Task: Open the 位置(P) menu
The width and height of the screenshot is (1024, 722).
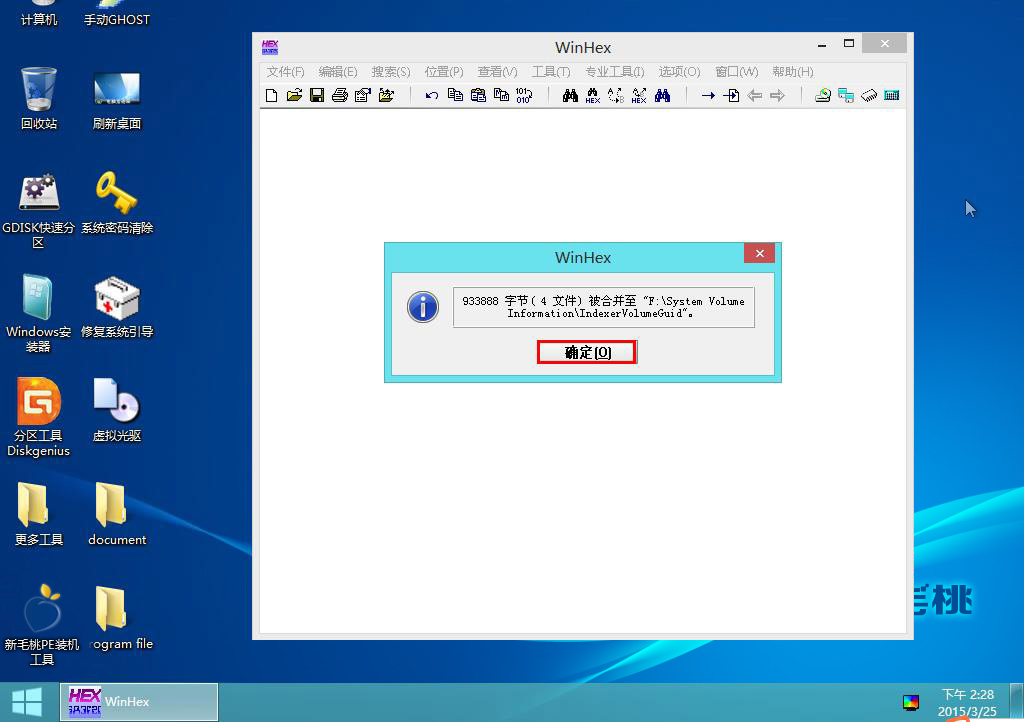Action: tap(443, 72)
